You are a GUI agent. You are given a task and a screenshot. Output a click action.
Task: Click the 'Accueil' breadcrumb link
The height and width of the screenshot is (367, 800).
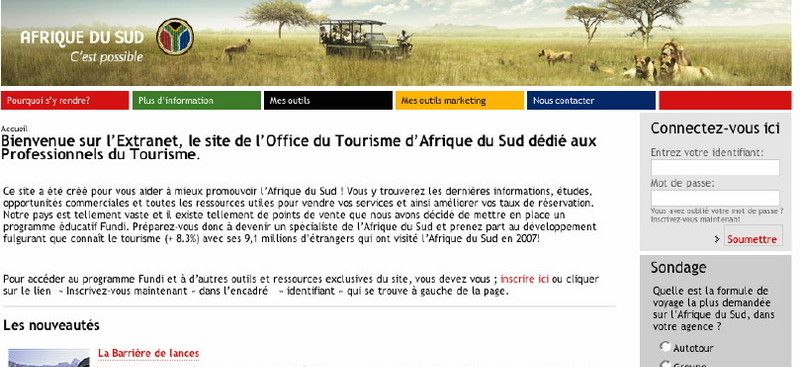(x=14, y=129)
